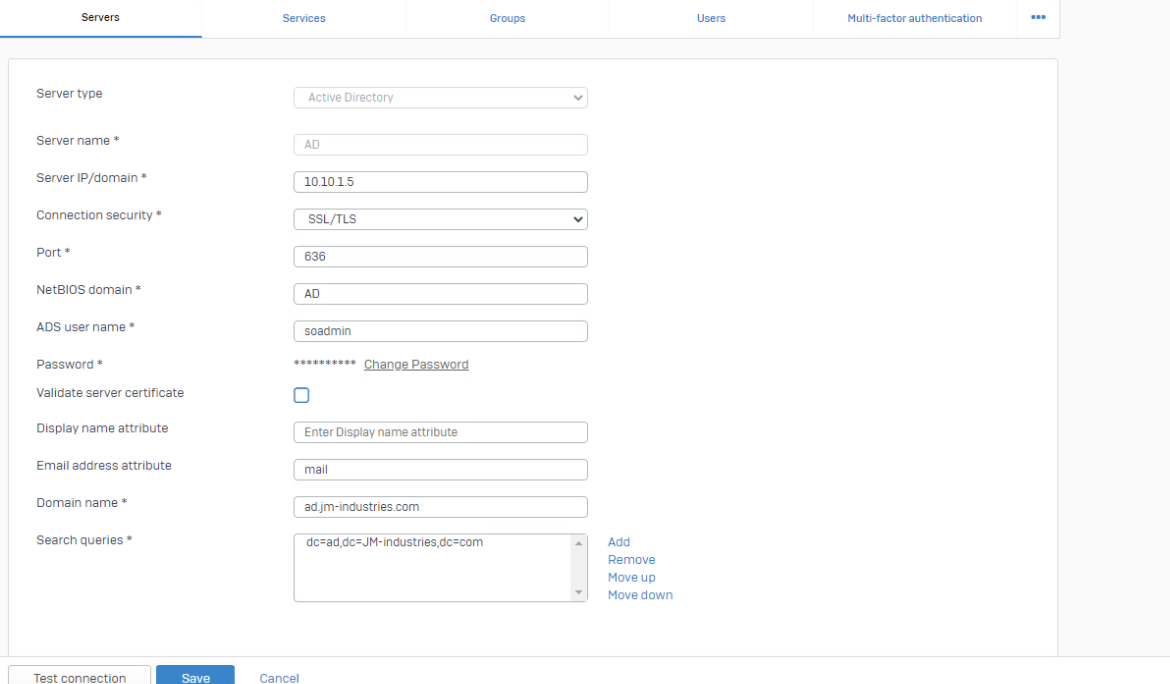
Task: Enable Validate server certificate checkbox
Action: click(301, 395)
